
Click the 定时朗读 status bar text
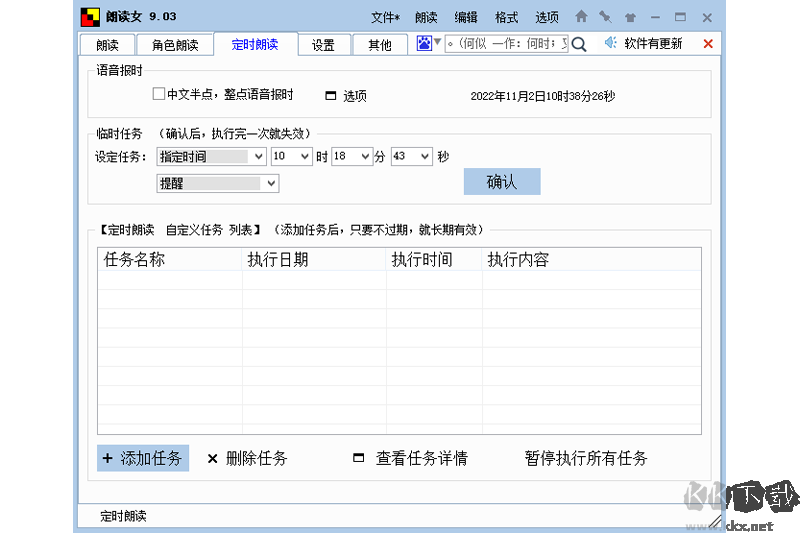pos(123,516)
